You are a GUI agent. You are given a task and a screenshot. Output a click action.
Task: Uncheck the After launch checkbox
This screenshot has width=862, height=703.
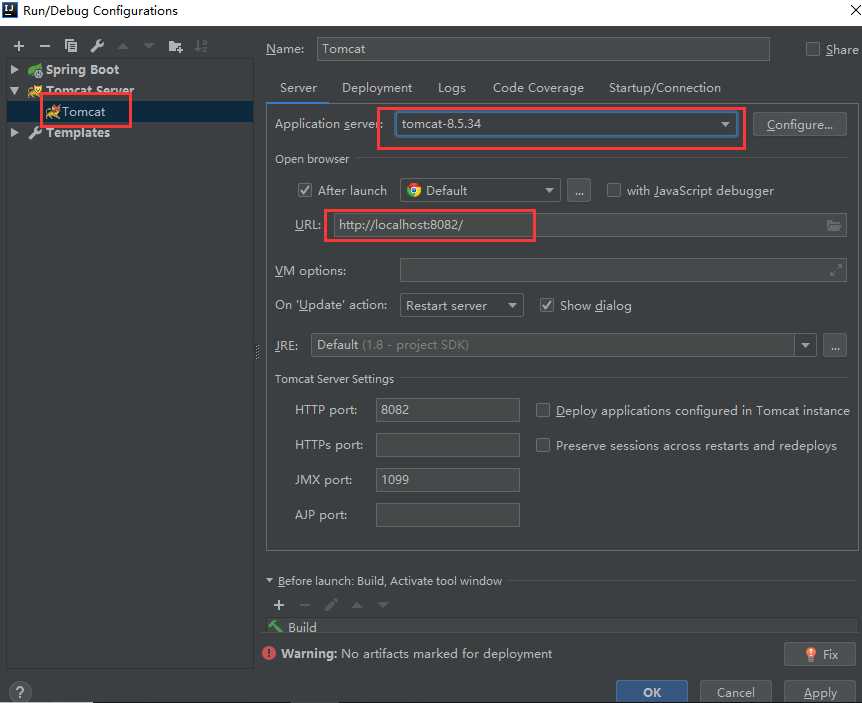click(x=305, y=190)
